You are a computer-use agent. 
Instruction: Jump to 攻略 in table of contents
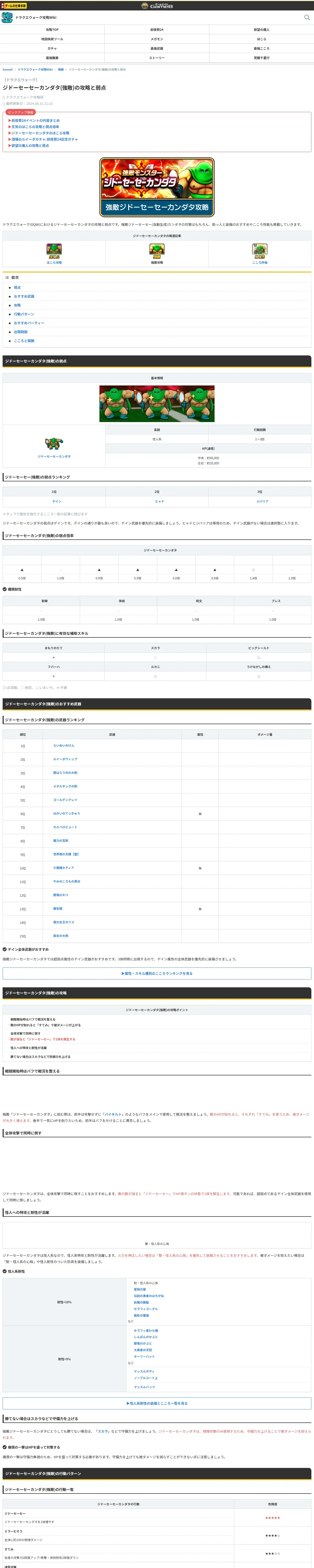(17, 305)
